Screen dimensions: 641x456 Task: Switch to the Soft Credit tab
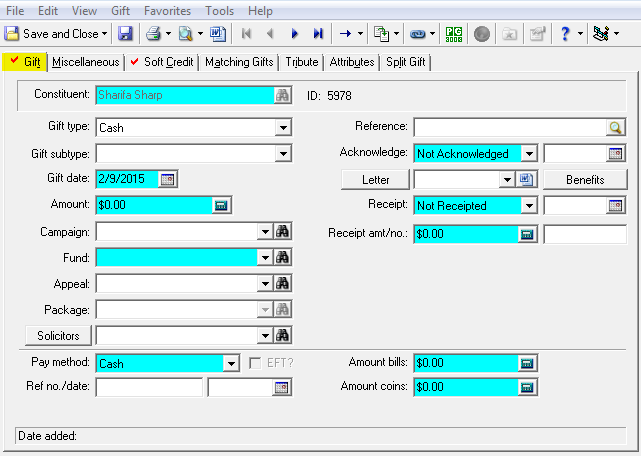pyautogui.click(x=162, y=62)
